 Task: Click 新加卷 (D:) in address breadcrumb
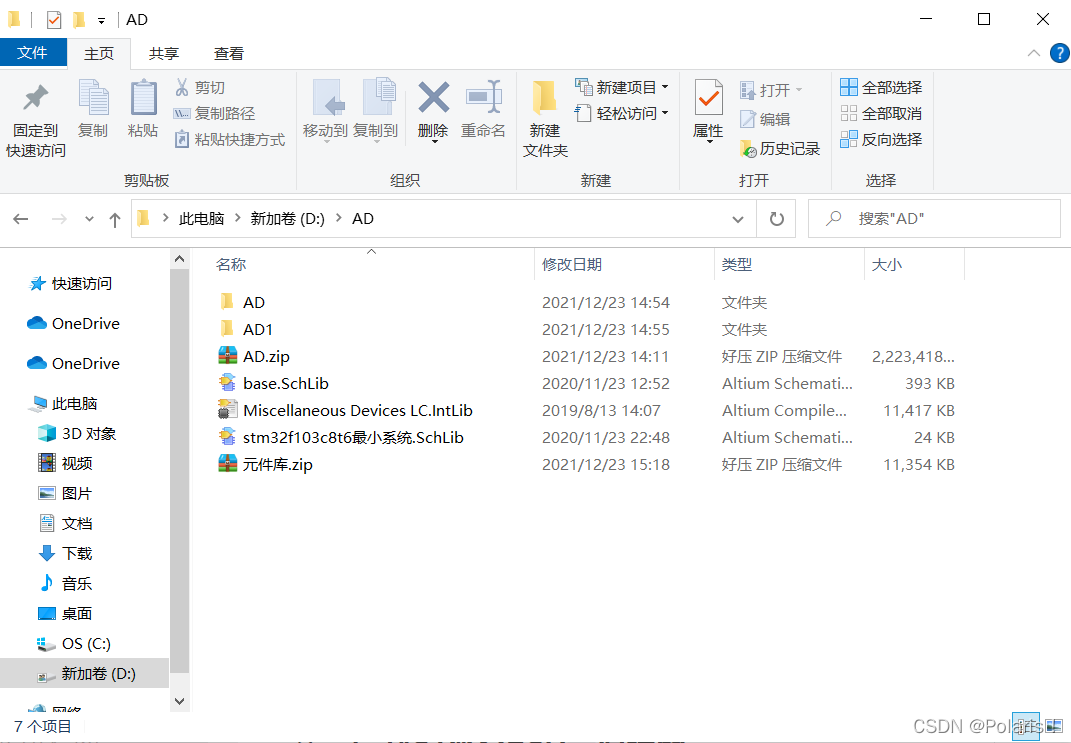pyautogui.click(x=288, y=219)
